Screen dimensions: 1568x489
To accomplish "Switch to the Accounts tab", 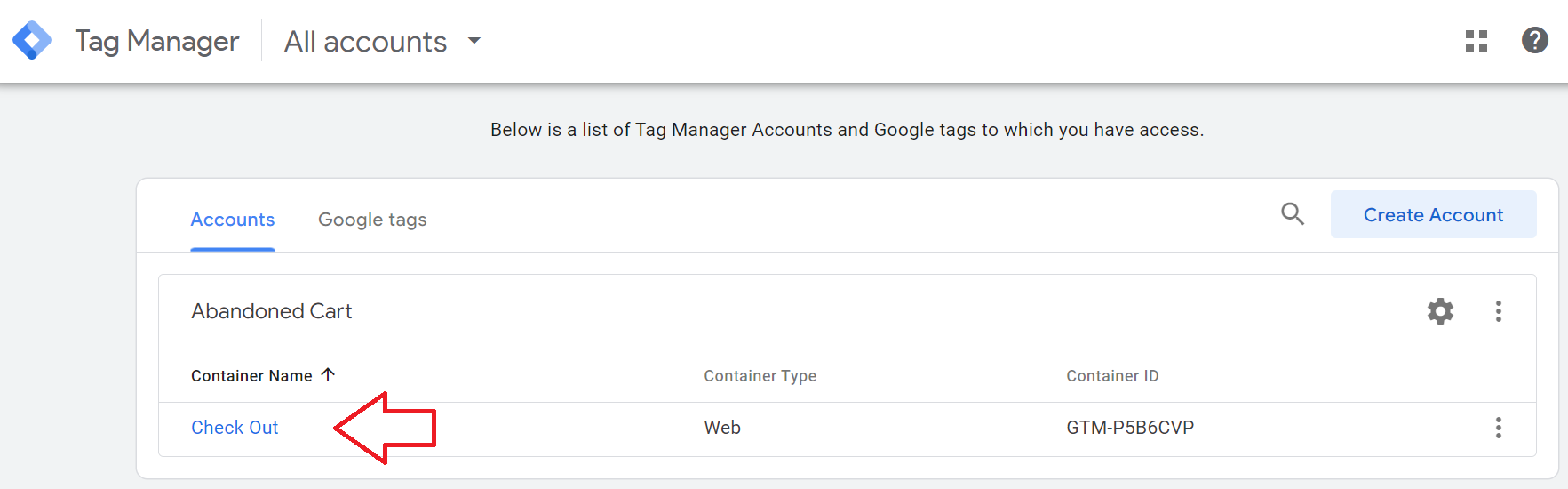I will (x=233, y=220).
